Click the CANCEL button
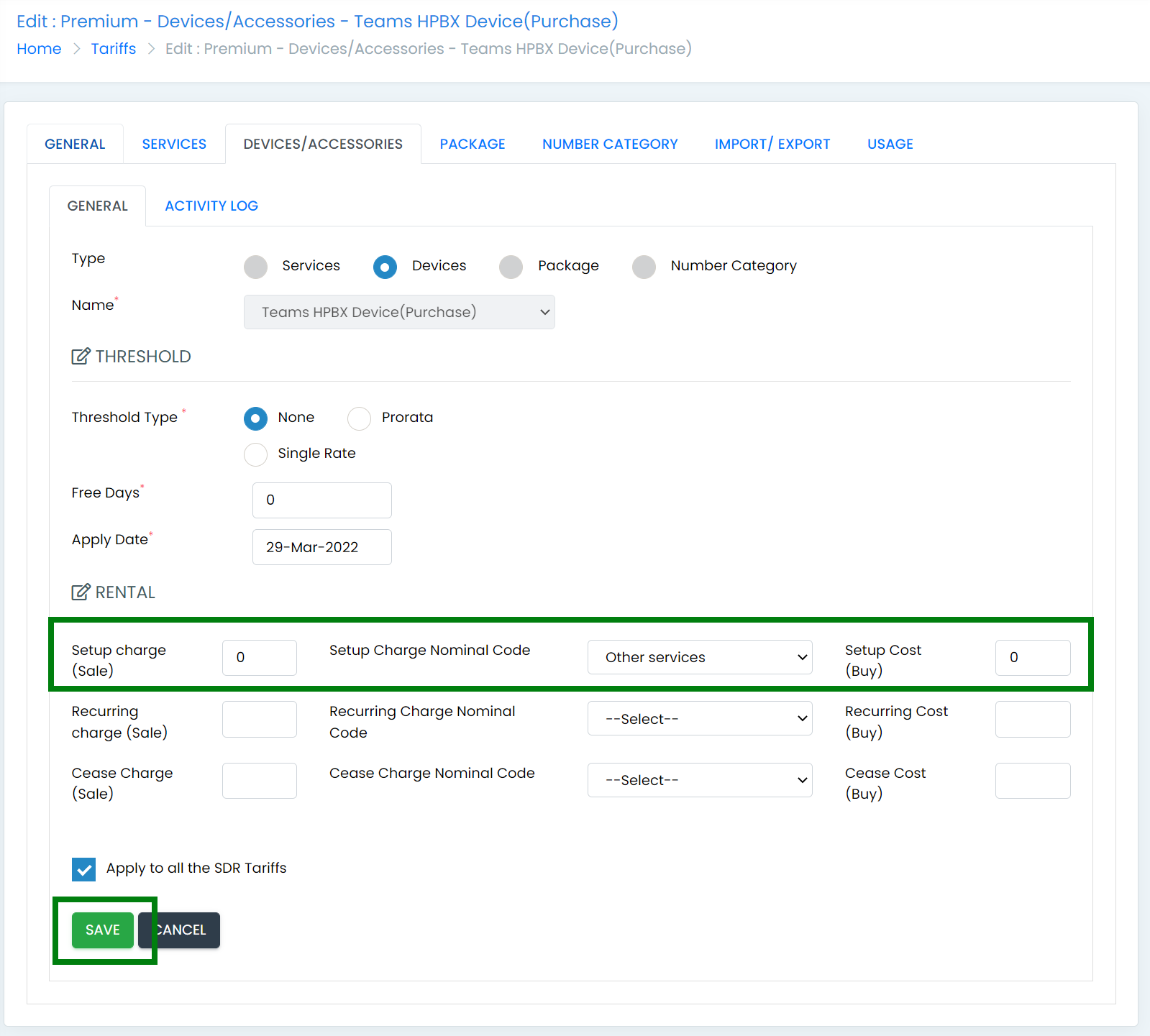This screenshot has height=1036, width=1150. (x=179, y=930)
